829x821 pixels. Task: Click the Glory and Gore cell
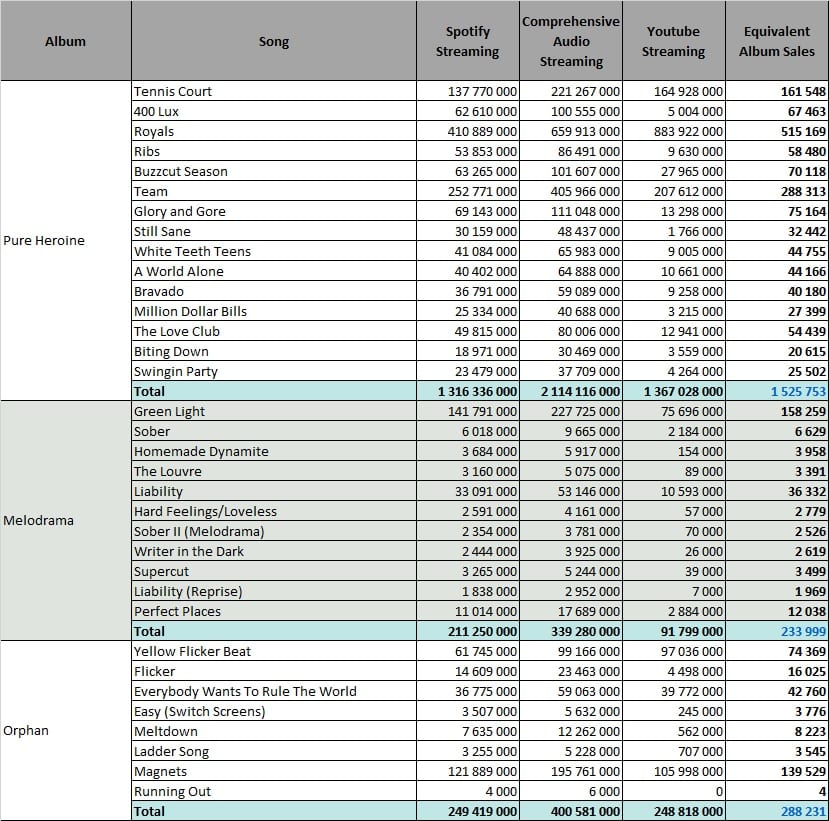pyautogui.click(x=274, y=211)
